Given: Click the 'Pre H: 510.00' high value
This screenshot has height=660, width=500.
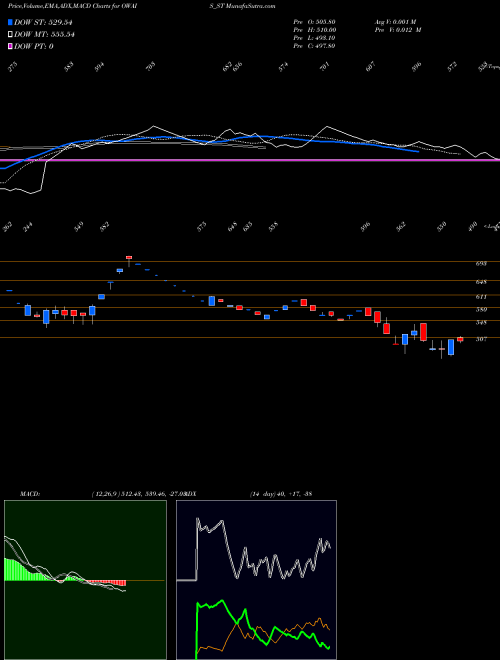Looking at the screenshot, I should (x=314, y=30).
